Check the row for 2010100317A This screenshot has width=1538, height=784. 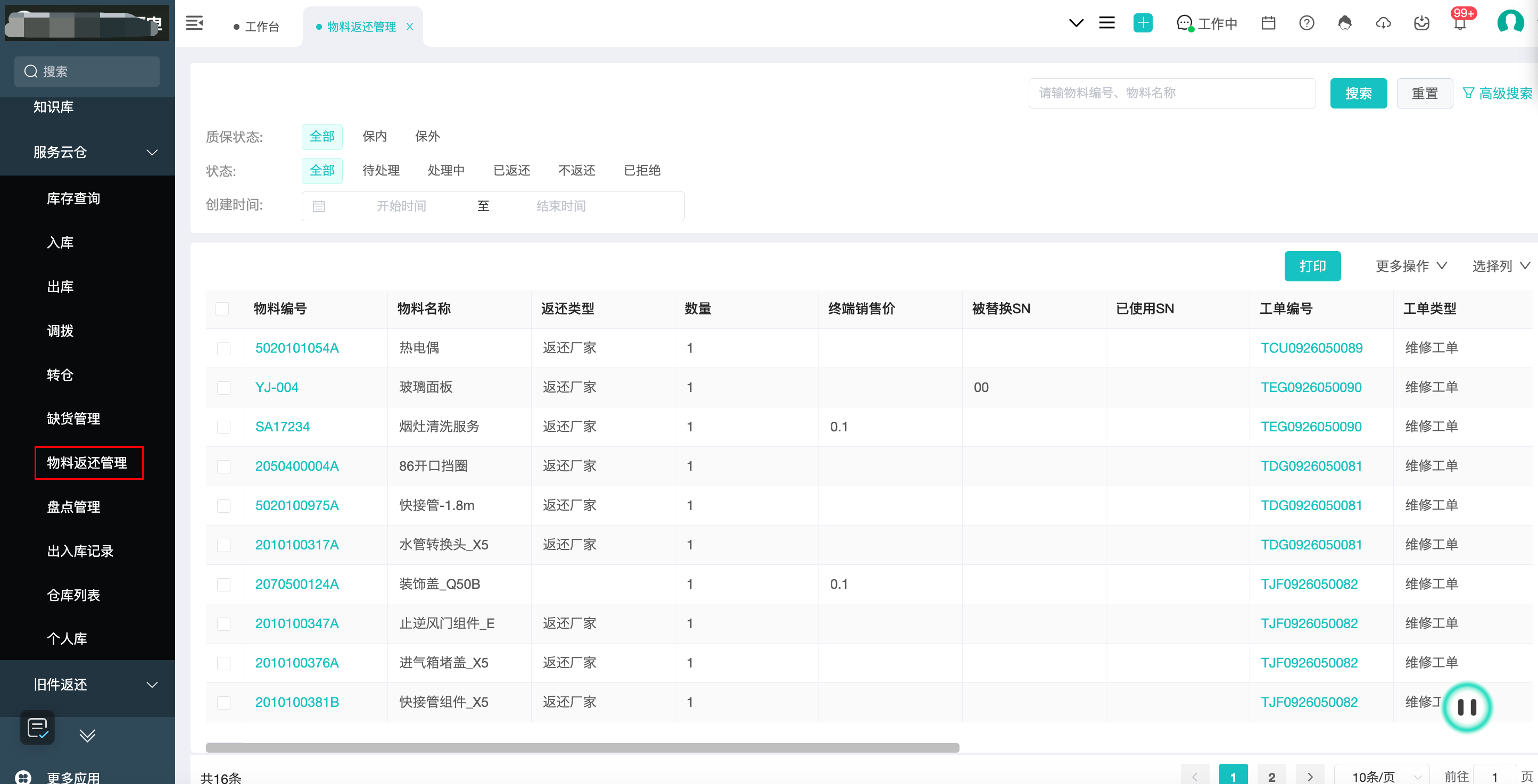[224, 545]
